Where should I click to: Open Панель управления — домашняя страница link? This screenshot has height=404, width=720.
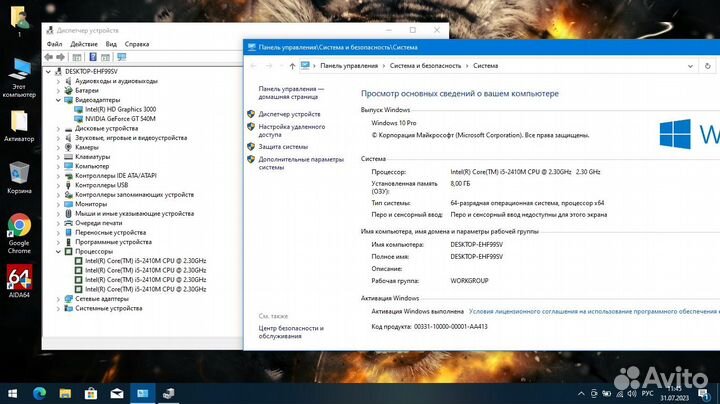tap(291, 93)
